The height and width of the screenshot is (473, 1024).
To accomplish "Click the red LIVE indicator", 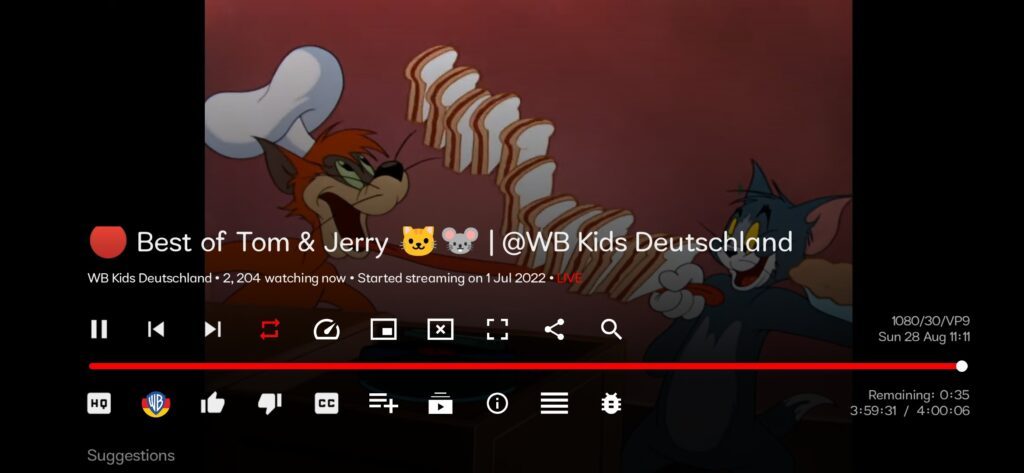I will pos(569,278).
